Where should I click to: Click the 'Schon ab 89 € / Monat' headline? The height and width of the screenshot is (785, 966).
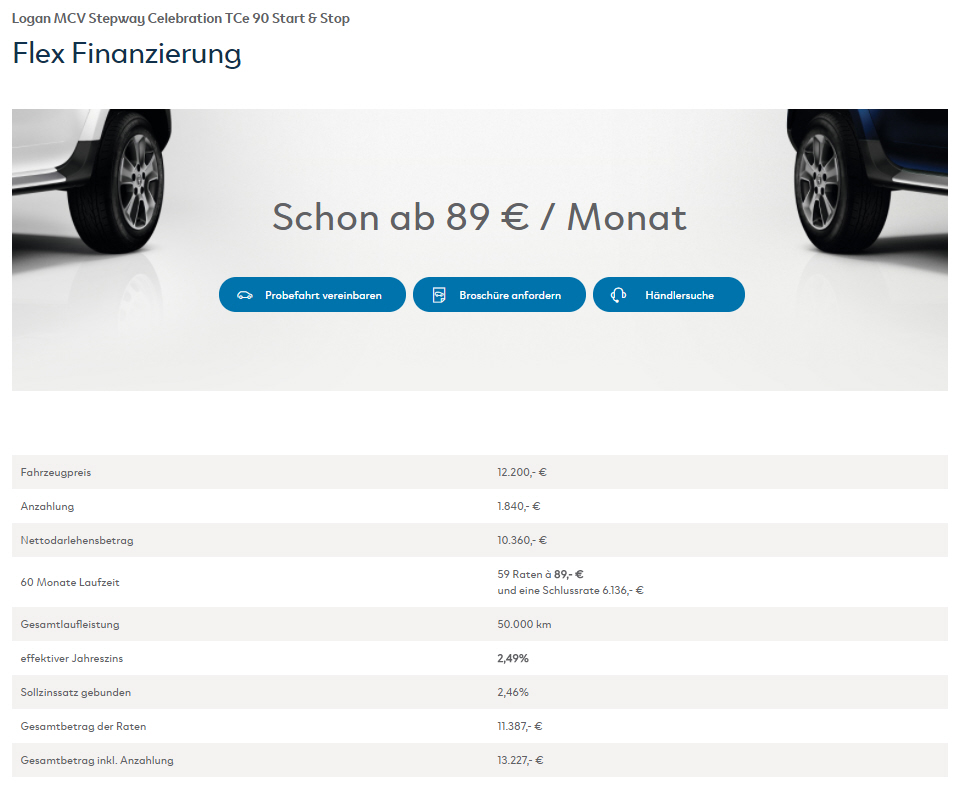click(479, 217)
